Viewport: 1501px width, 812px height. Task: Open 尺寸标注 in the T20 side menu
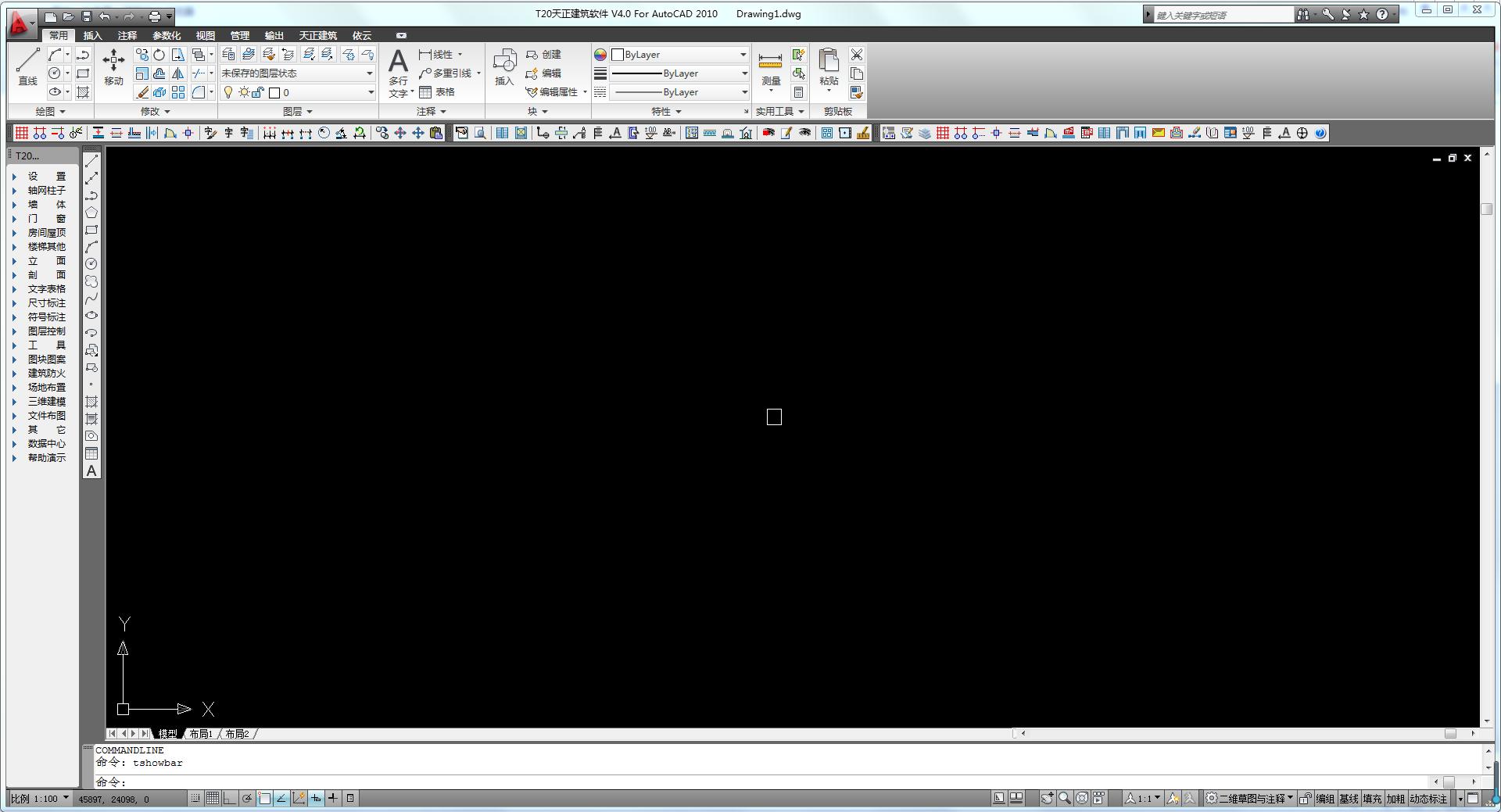[x=47, y=303]
